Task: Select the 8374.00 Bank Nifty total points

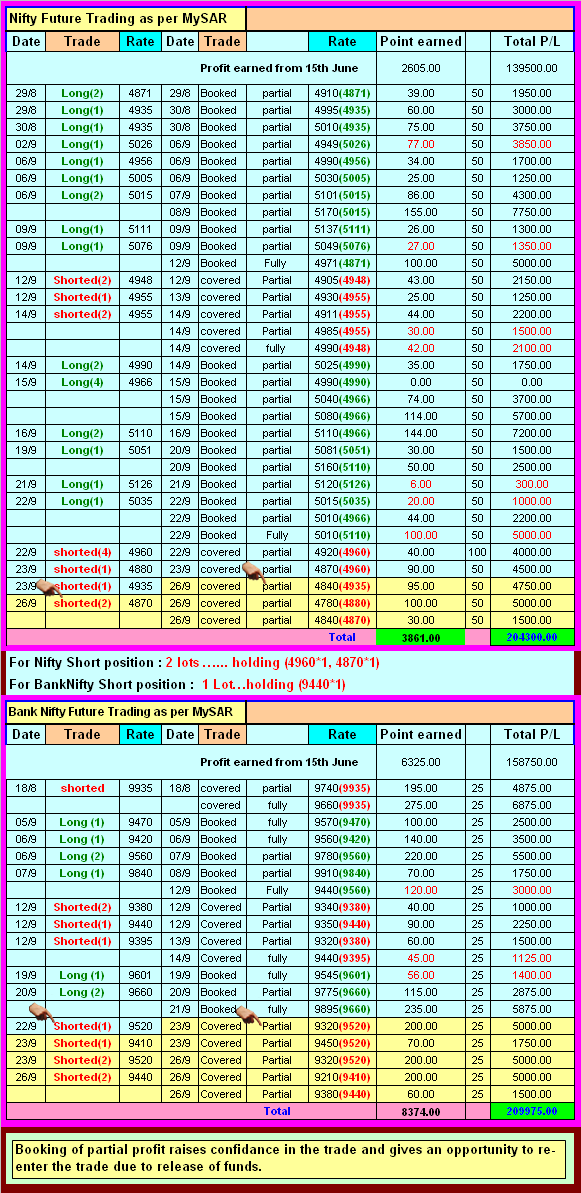Action: (421, 1112)
